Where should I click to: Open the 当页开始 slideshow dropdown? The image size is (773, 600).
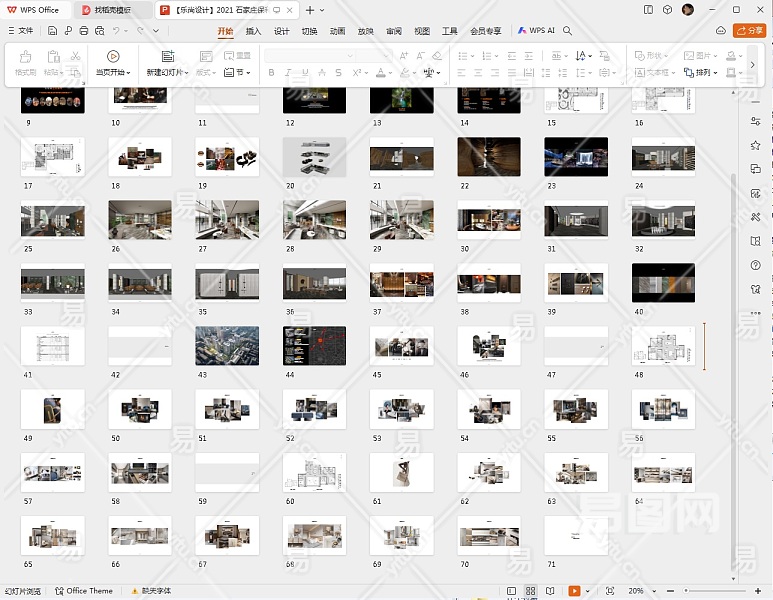(113, 72)
